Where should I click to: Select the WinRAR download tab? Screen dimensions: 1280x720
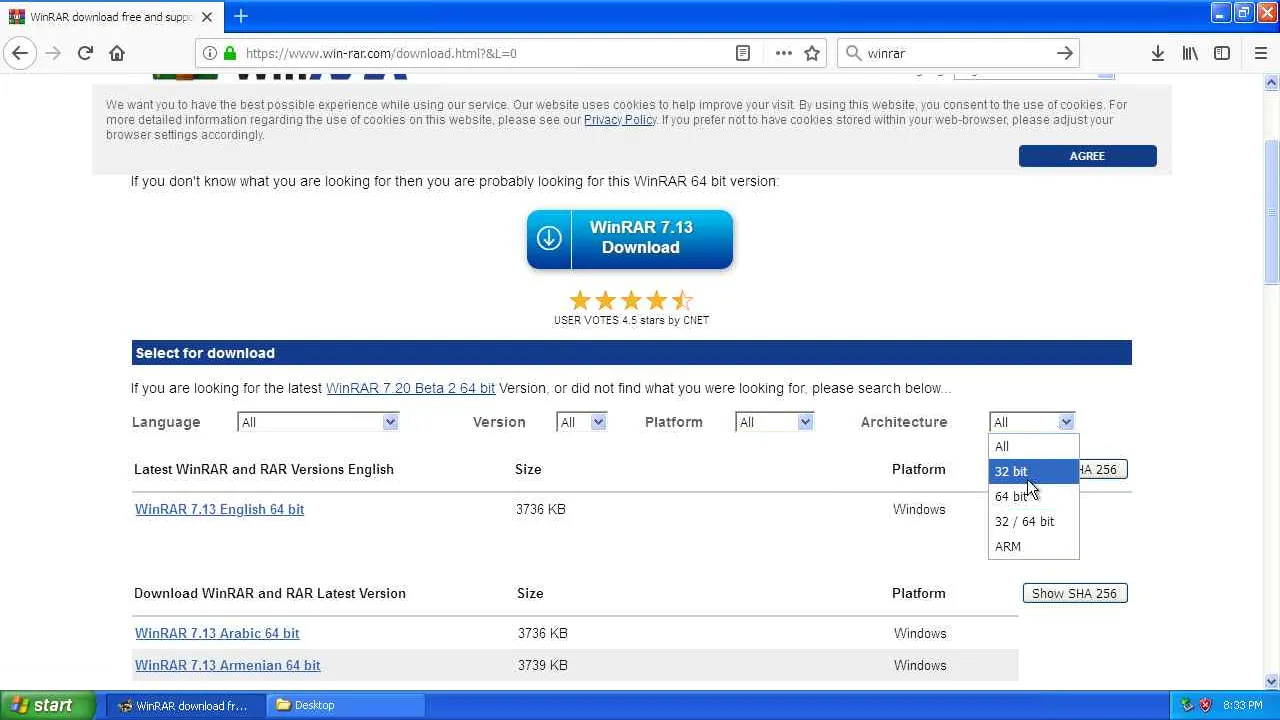tap(110, 17)
